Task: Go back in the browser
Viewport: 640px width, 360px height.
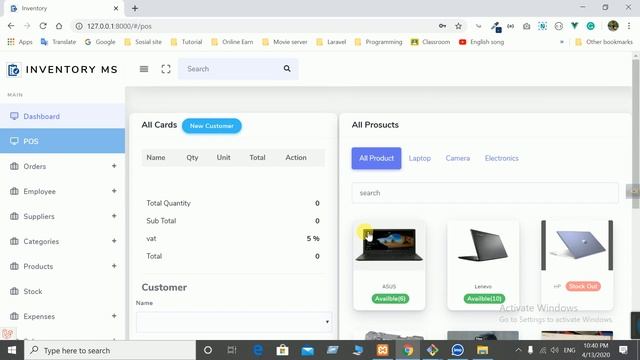Action: click(x=11, y=26)
